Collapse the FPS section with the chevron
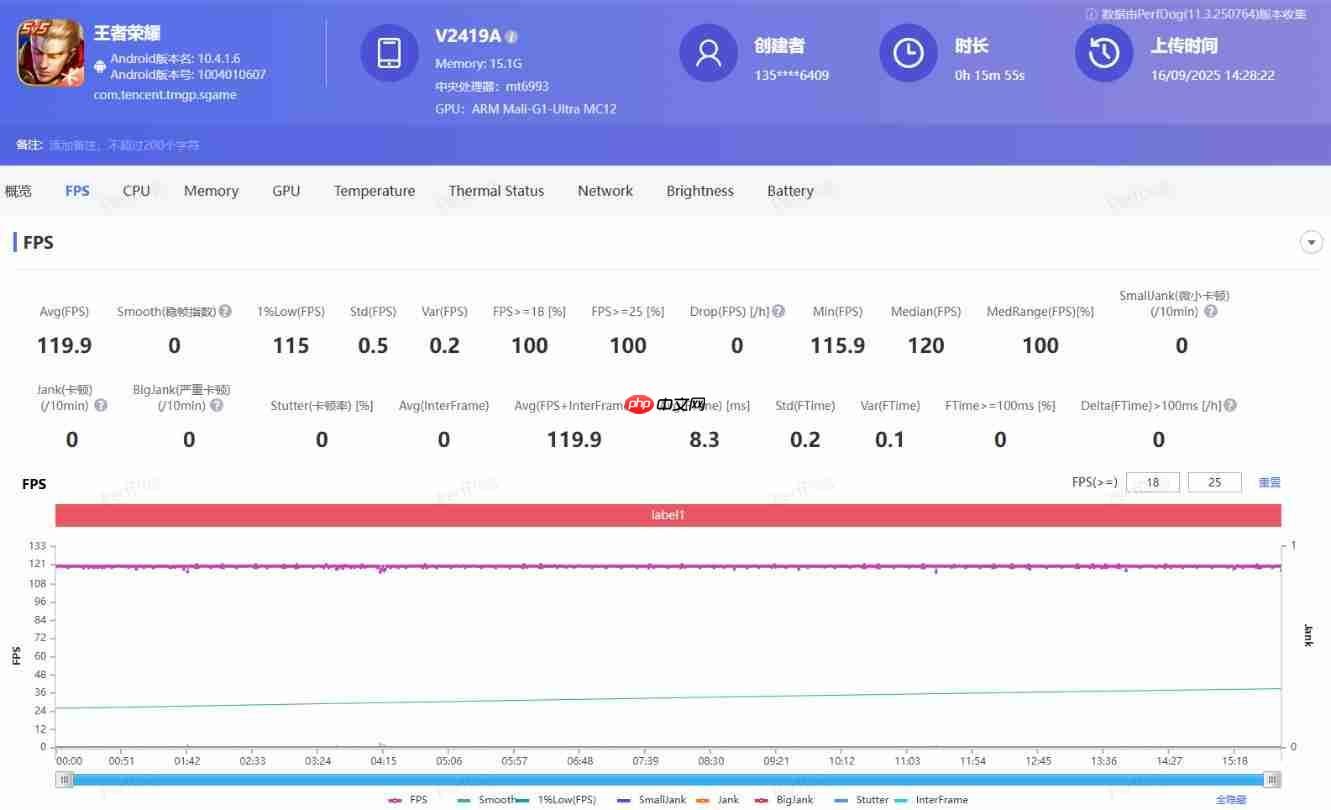Image resolution: width=1331 pixels, height=810 pixels. click(1311, 242)
